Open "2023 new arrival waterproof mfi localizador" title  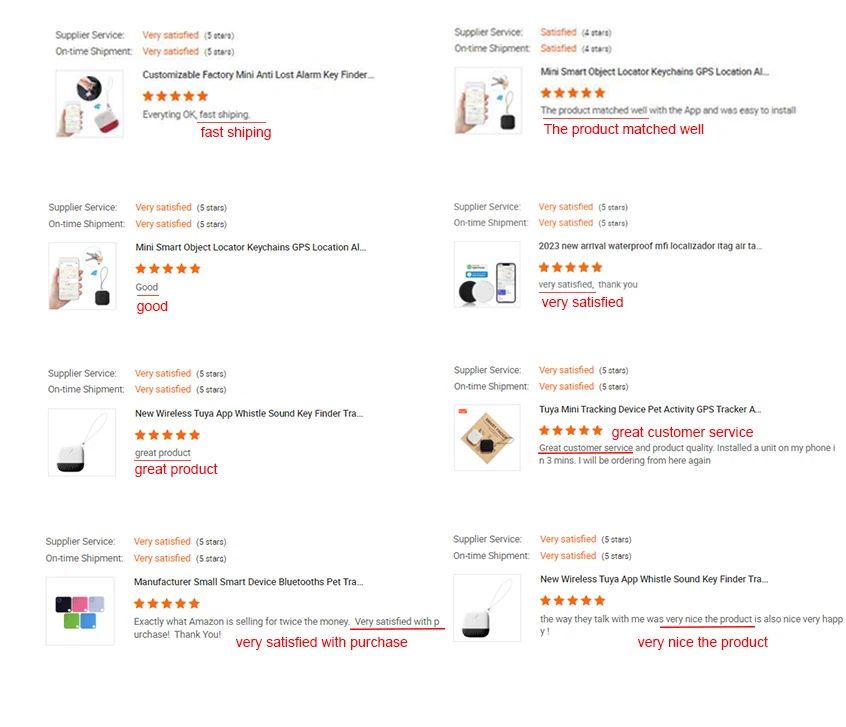point(650,245)
